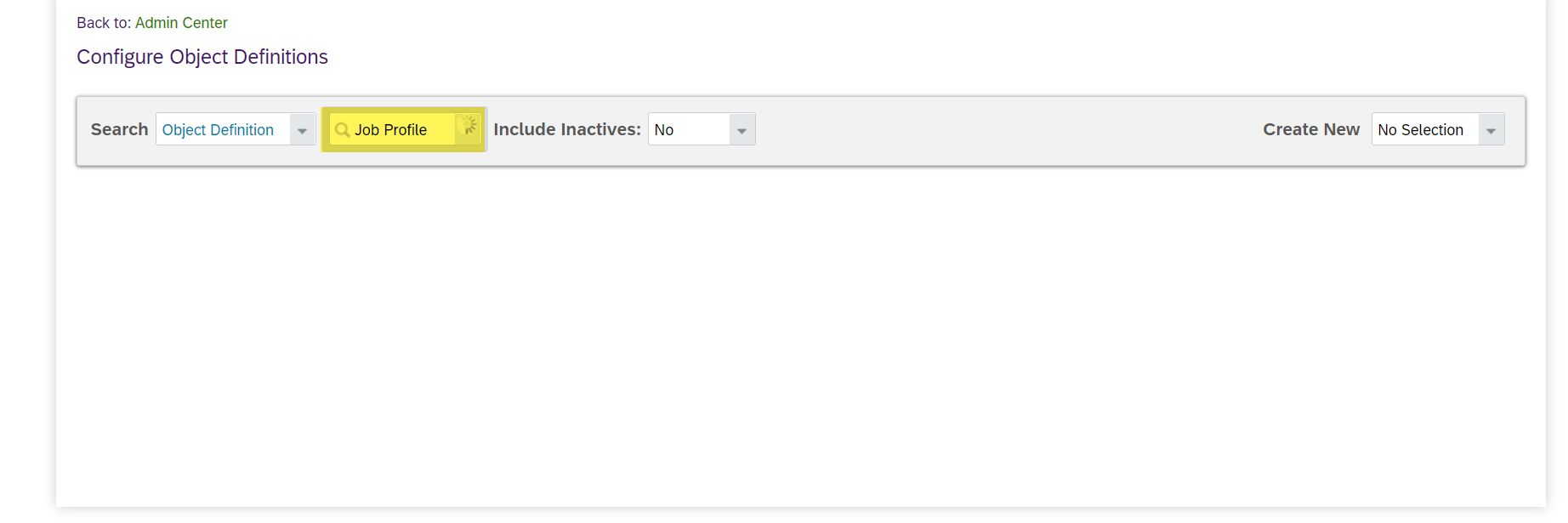Click the yellow highlight border around search box
The image size is (1568, 523).
[x=403, y=110]
